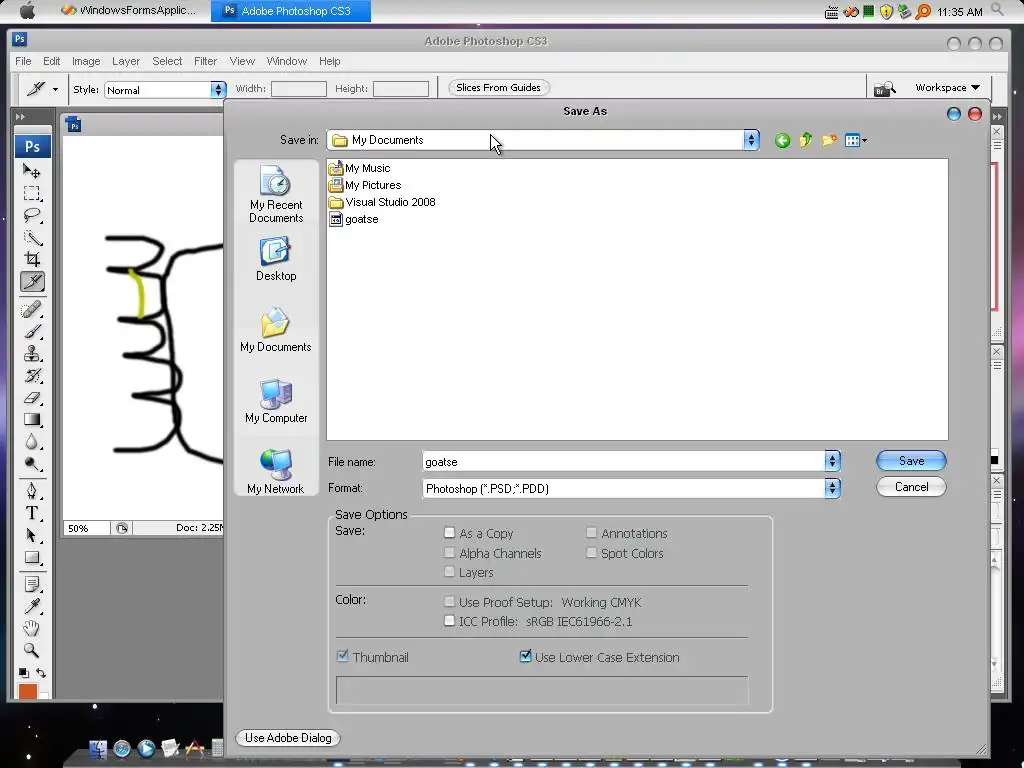Expand the collapsed toolbox panel arrows
The image size is (1024, 768).
(x=20, y=117)
